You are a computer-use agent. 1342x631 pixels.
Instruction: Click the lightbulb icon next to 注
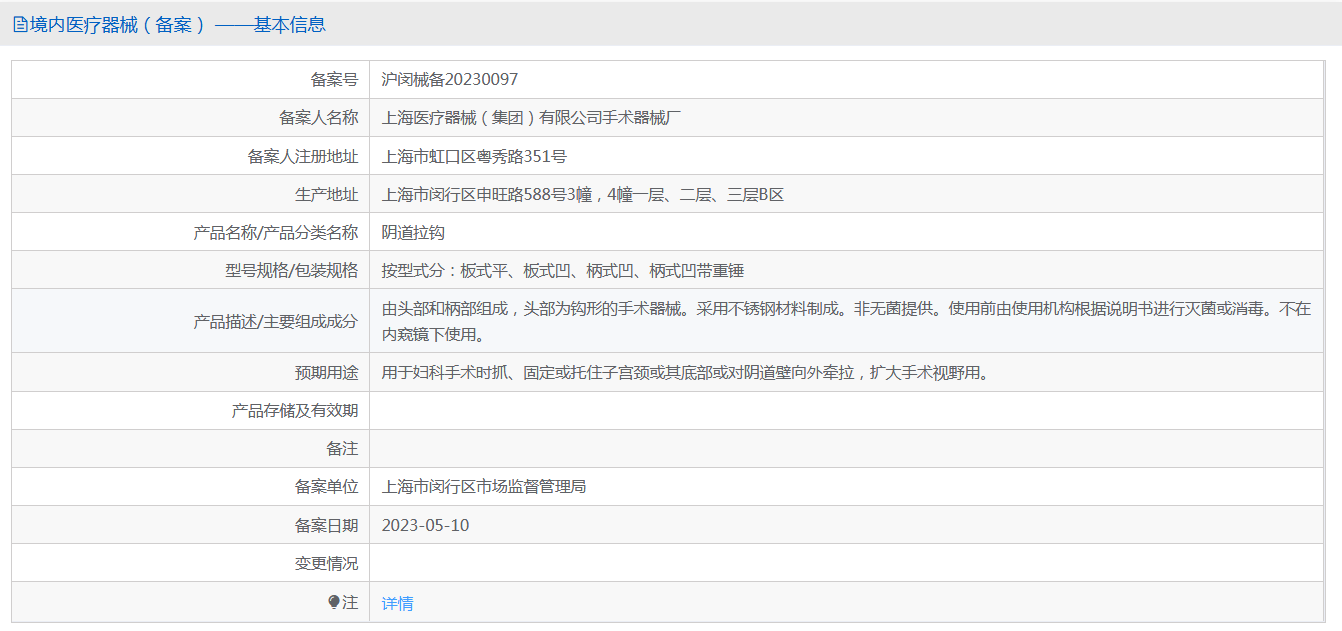[x=334, y=602]
